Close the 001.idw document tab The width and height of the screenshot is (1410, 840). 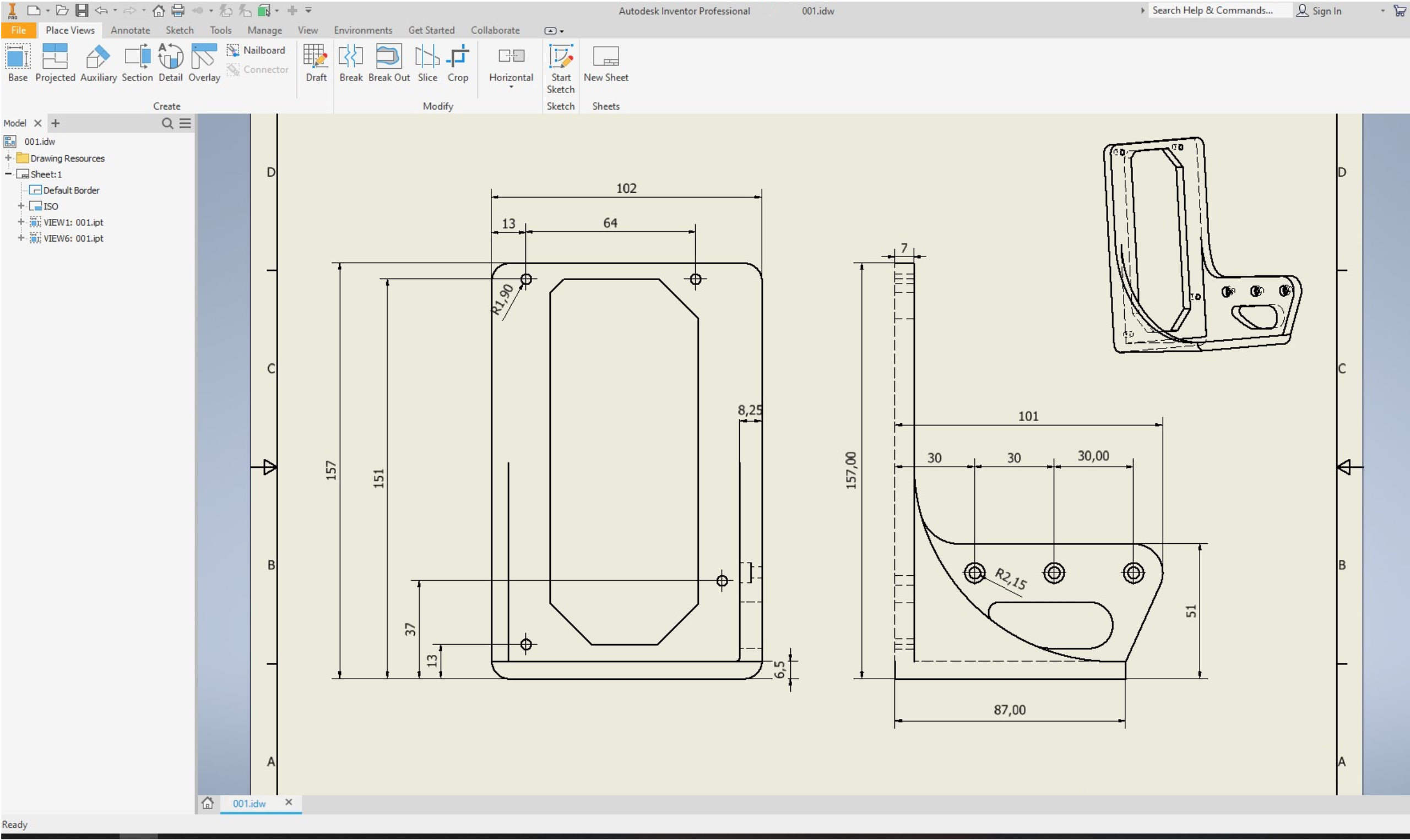coord(289,802)
